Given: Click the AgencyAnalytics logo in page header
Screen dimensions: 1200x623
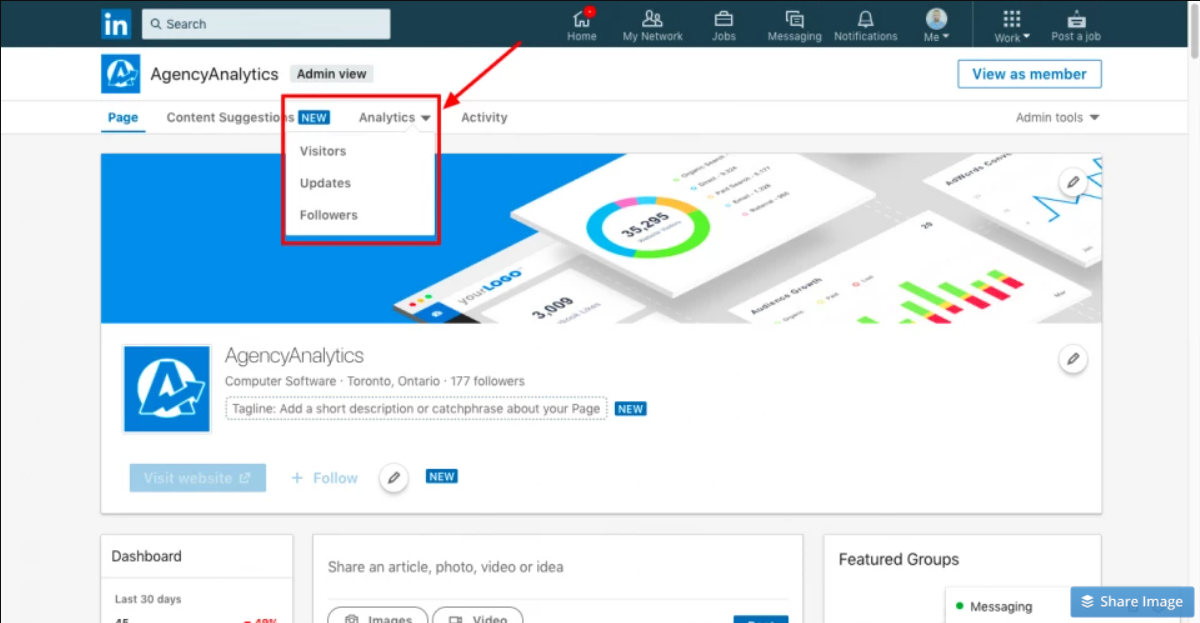Looking at the screenshot, I should [121, 74].
